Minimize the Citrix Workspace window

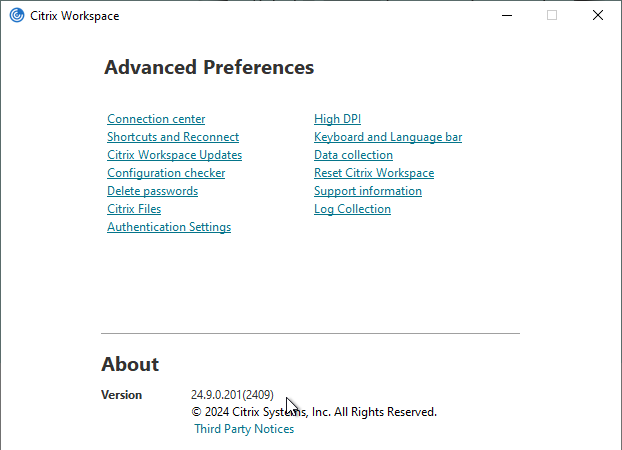pyautogui.click(x=505, y=15)
